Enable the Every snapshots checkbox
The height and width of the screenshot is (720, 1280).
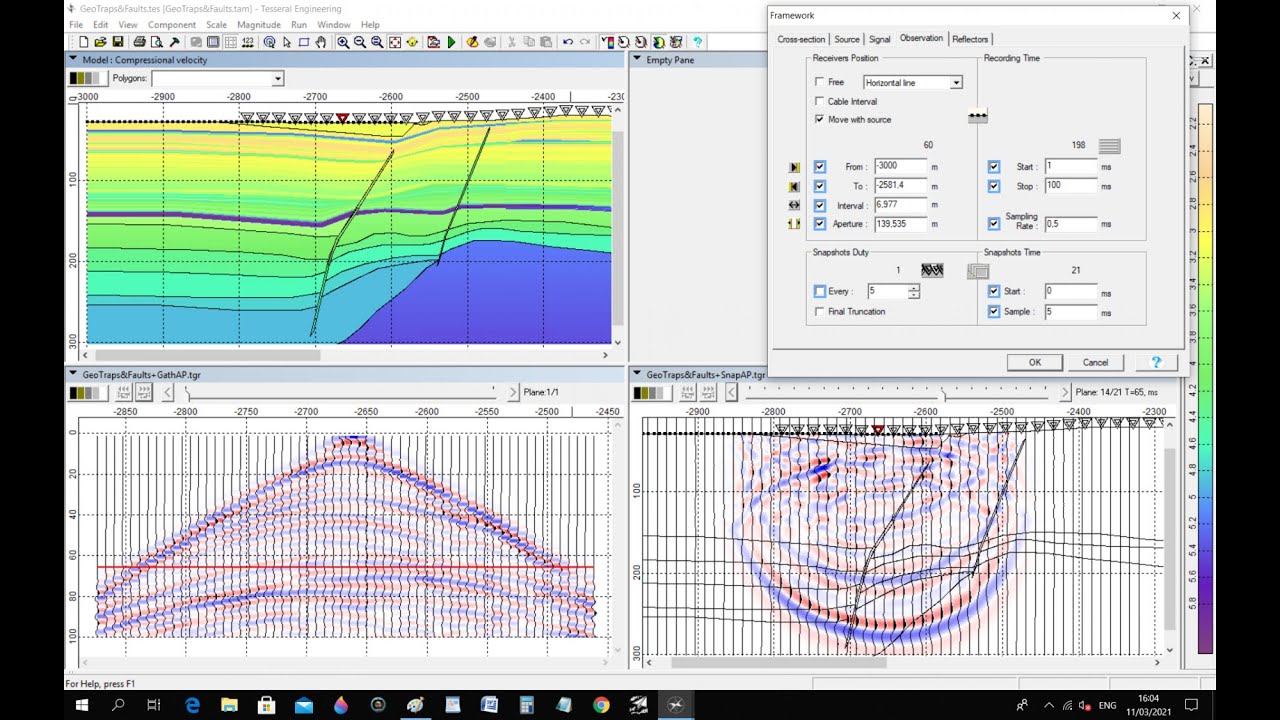pyautogui.click(x=820, y=292)
